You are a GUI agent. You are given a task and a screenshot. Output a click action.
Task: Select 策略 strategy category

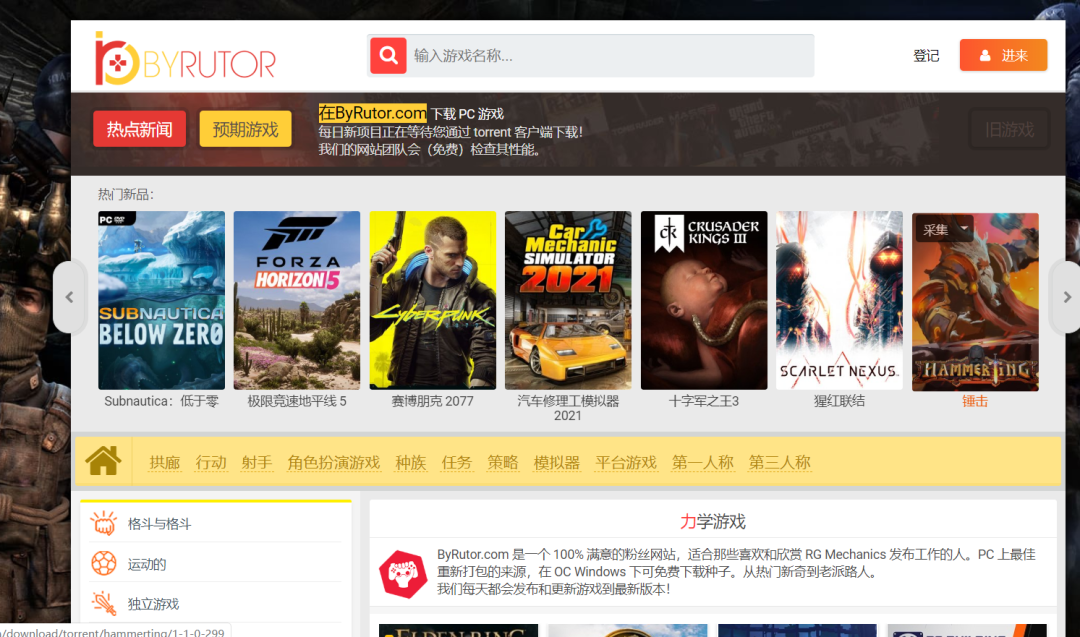click(x=503, y=462)
